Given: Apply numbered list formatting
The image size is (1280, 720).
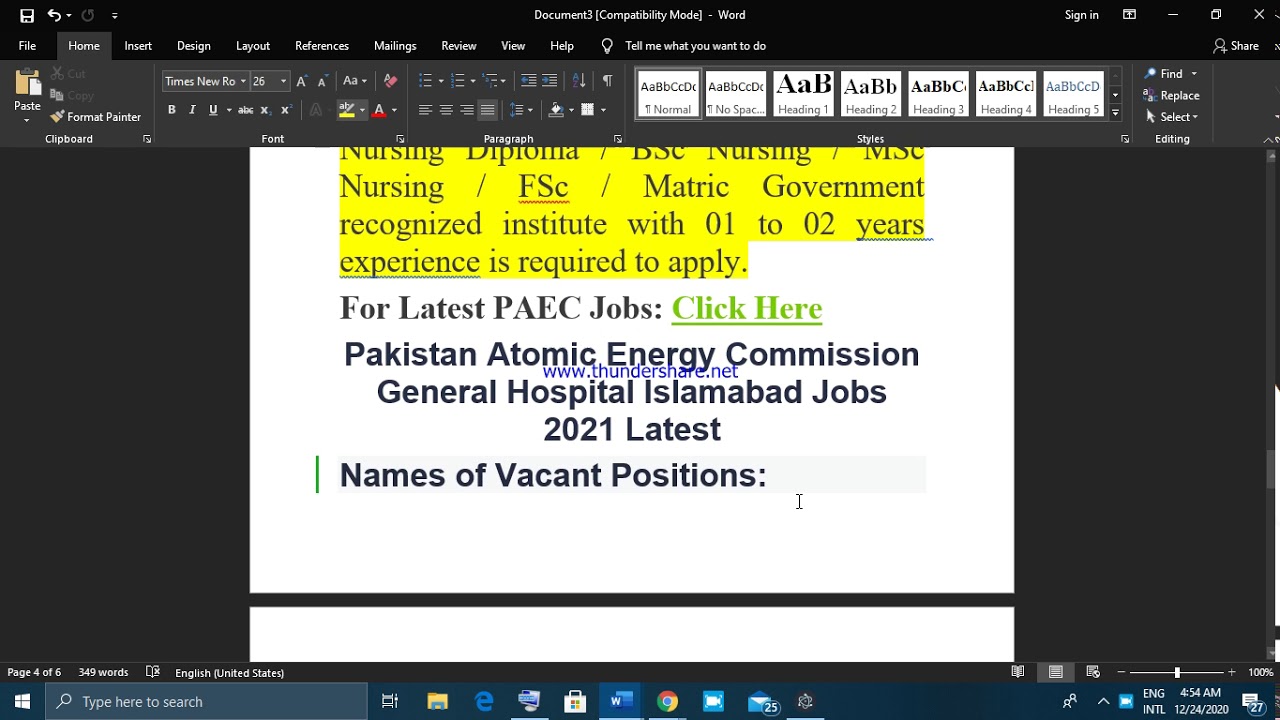Looking at the screenshot, I should (458, 81).
